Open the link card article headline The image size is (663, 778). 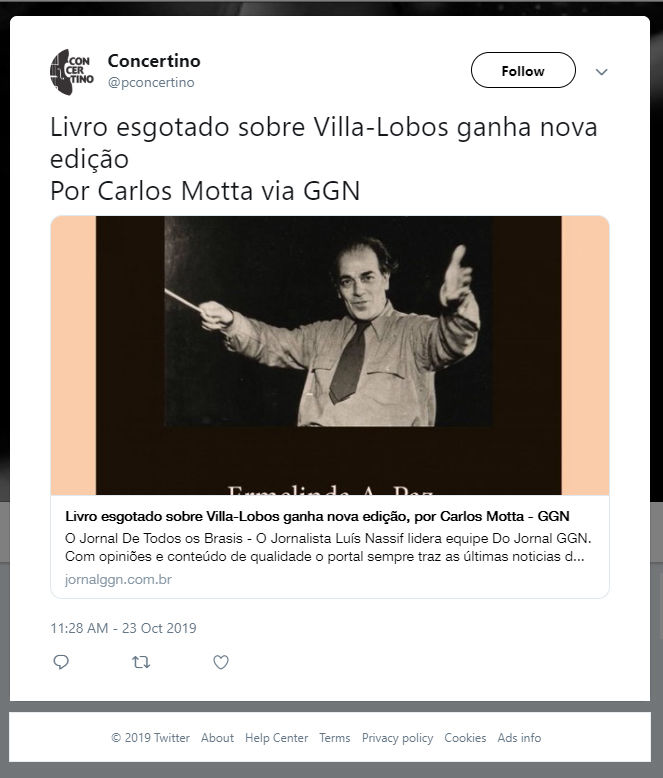tap(317, 517)
